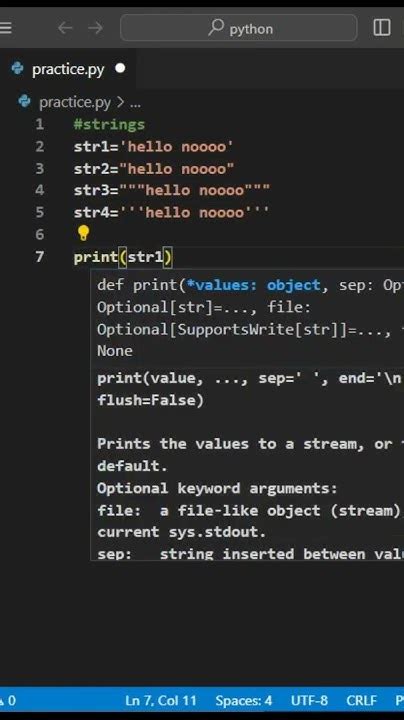The image size is (404, 720).
Task: Change indentation via Spaces: 4
Action: click(243, 700)
